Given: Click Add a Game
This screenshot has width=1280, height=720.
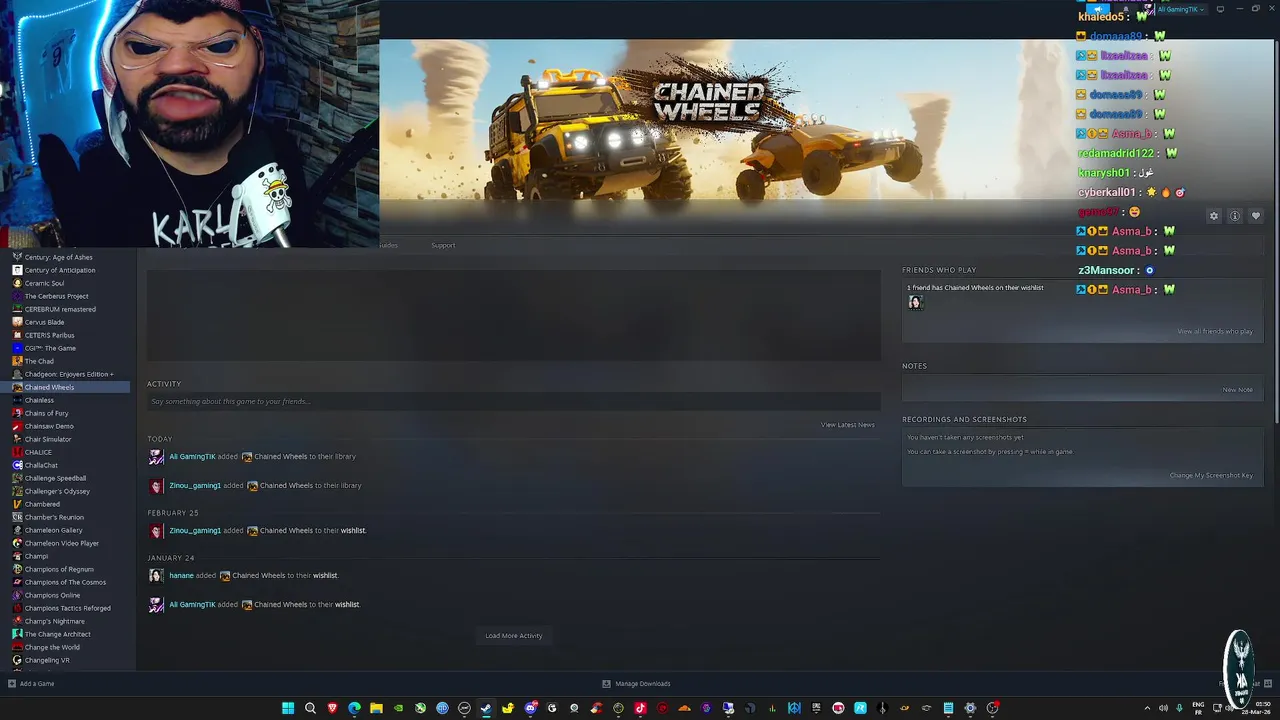Looking at the screenshot, I should [31, 684].
